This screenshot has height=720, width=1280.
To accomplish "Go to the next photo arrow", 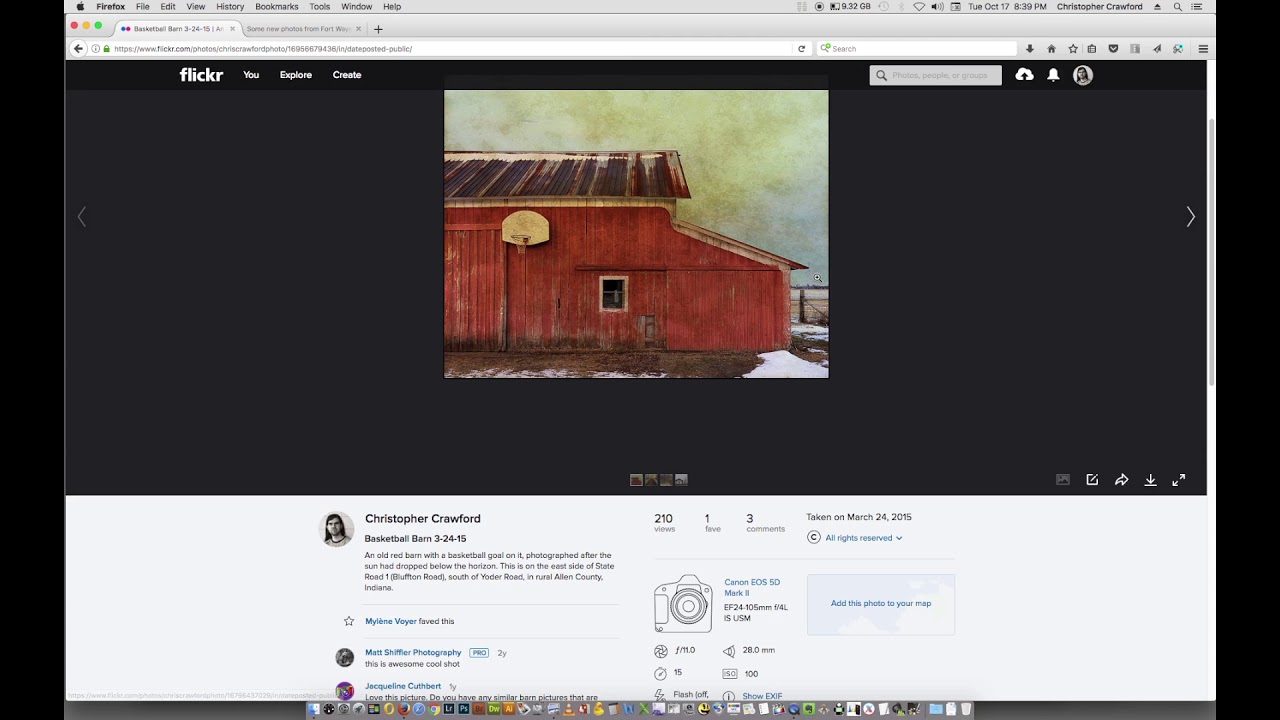I will click(x=1190, y=216).
